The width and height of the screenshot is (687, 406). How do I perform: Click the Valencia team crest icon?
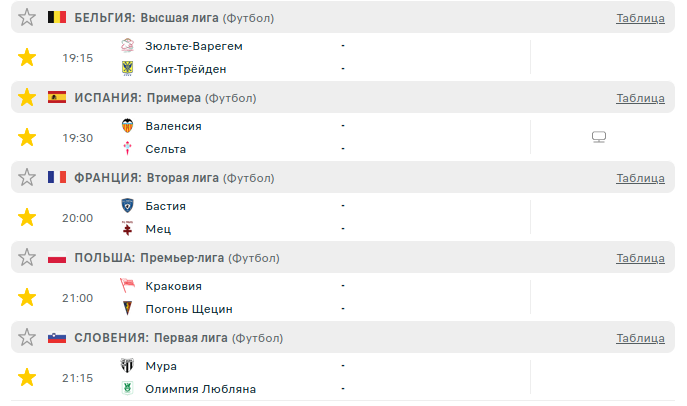[128, 126]
